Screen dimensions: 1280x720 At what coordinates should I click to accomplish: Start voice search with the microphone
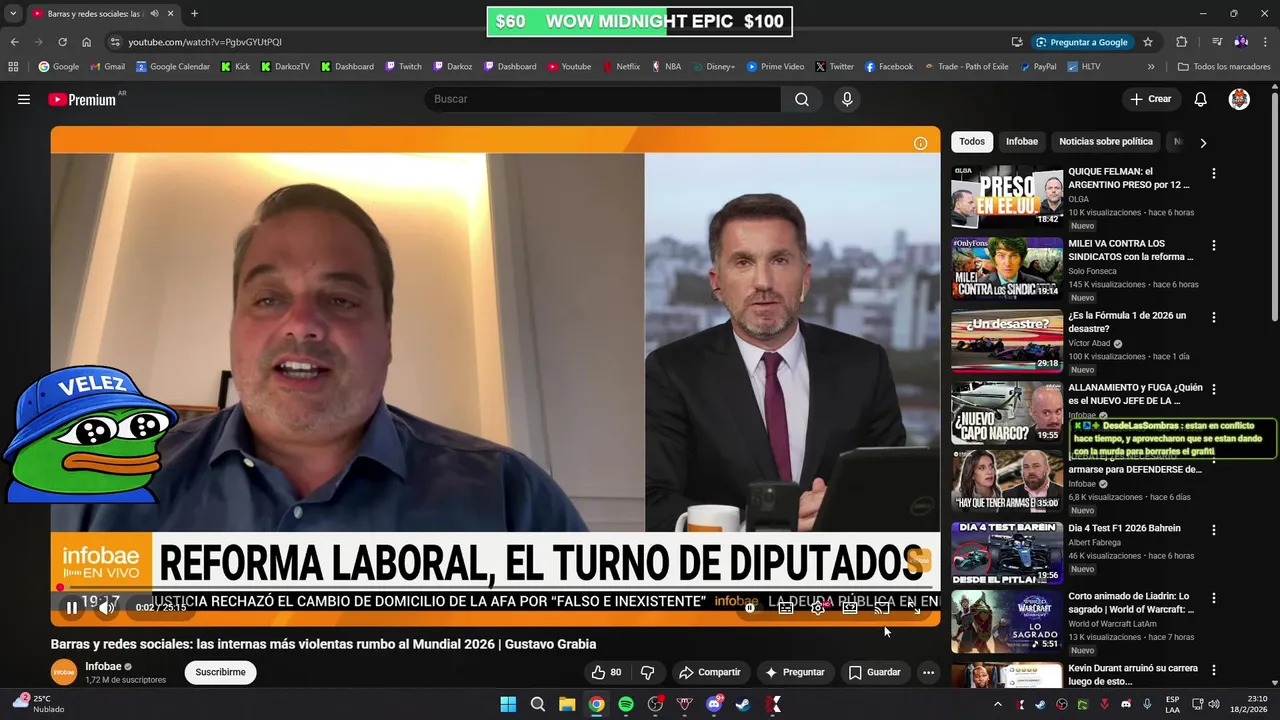point(847,99)
